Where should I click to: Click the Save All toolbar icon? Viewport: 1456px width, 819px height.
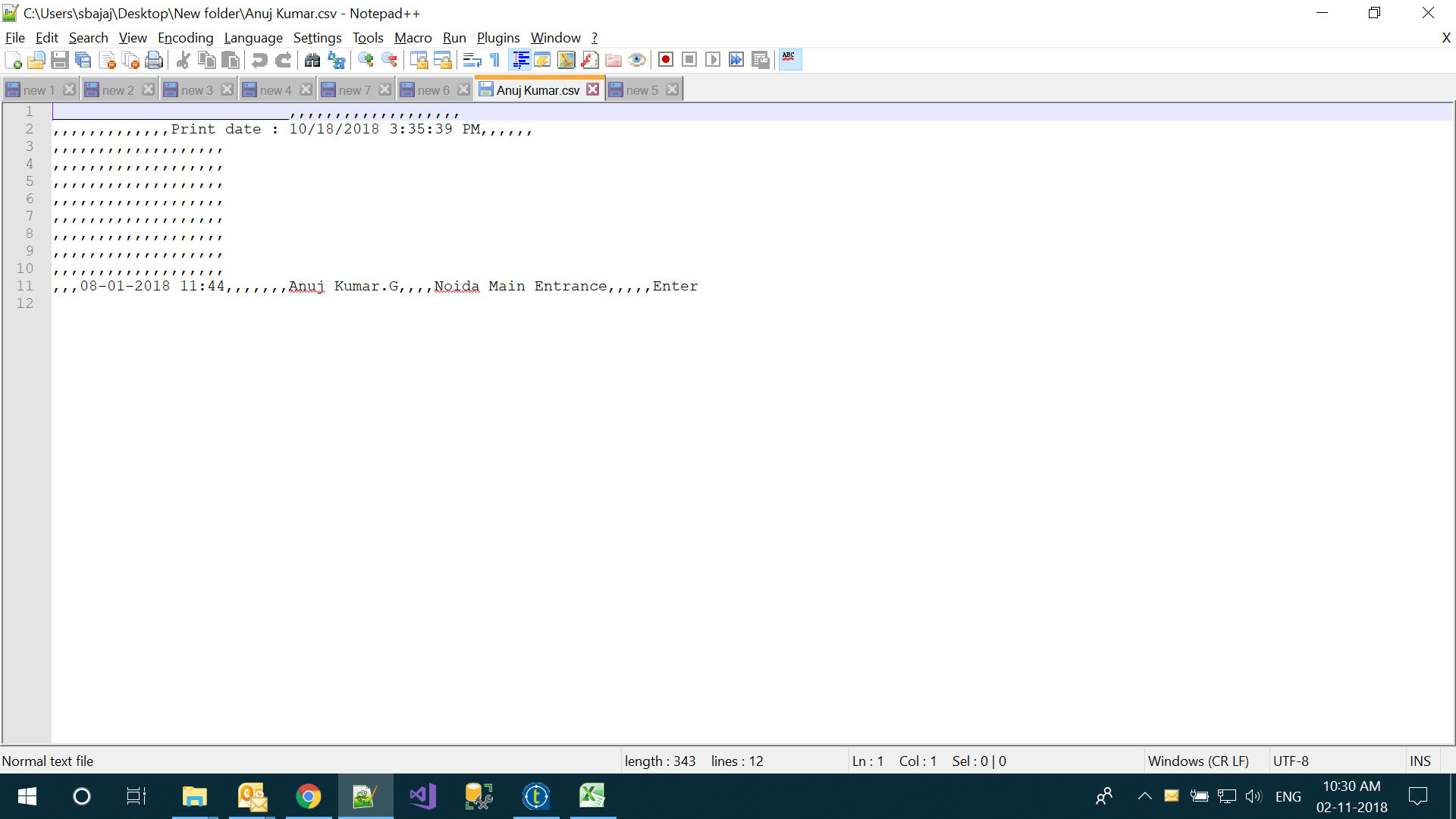click(83, 60)
